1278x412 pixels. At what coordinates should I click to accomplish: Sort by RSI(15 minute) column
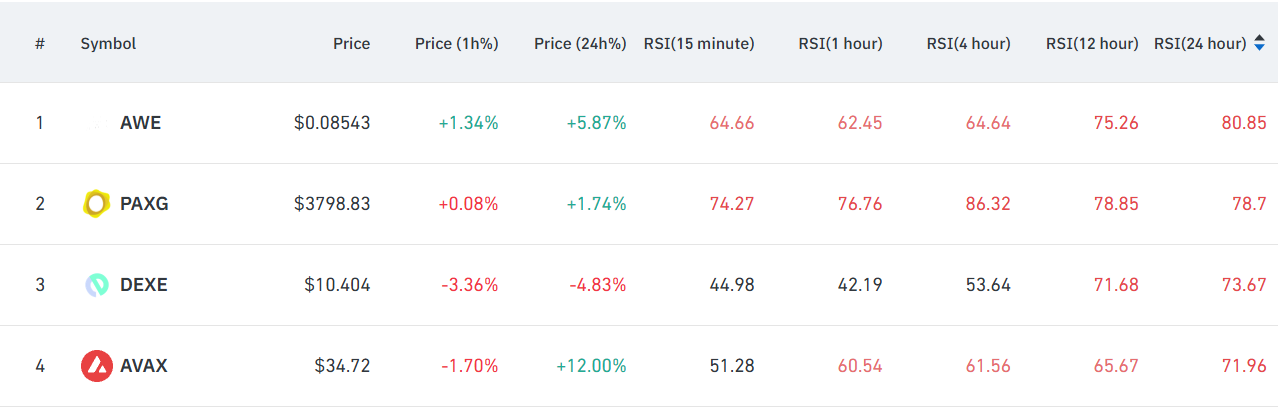[700, 44]
